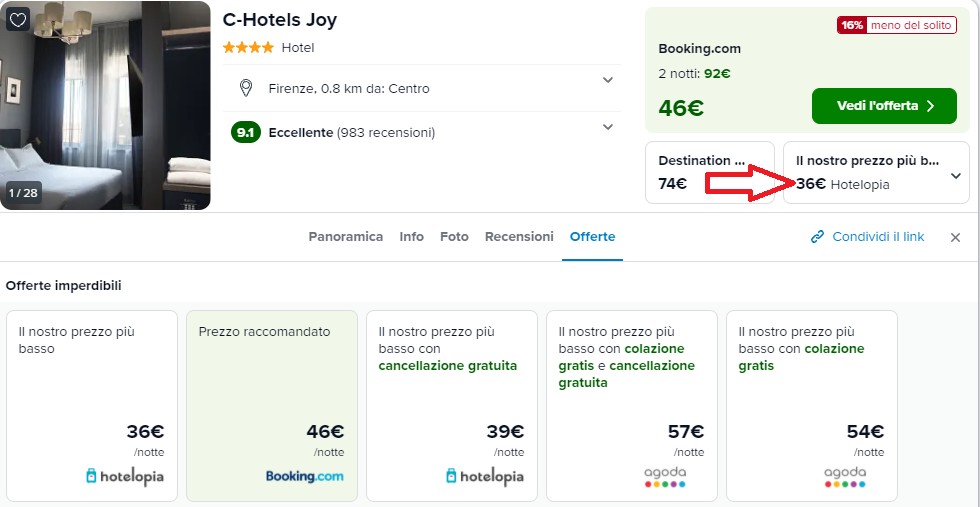The width and height of the screenshot is (980, 507).
Task: Go to the Recensioni tab
Action: tap(519, 237)
